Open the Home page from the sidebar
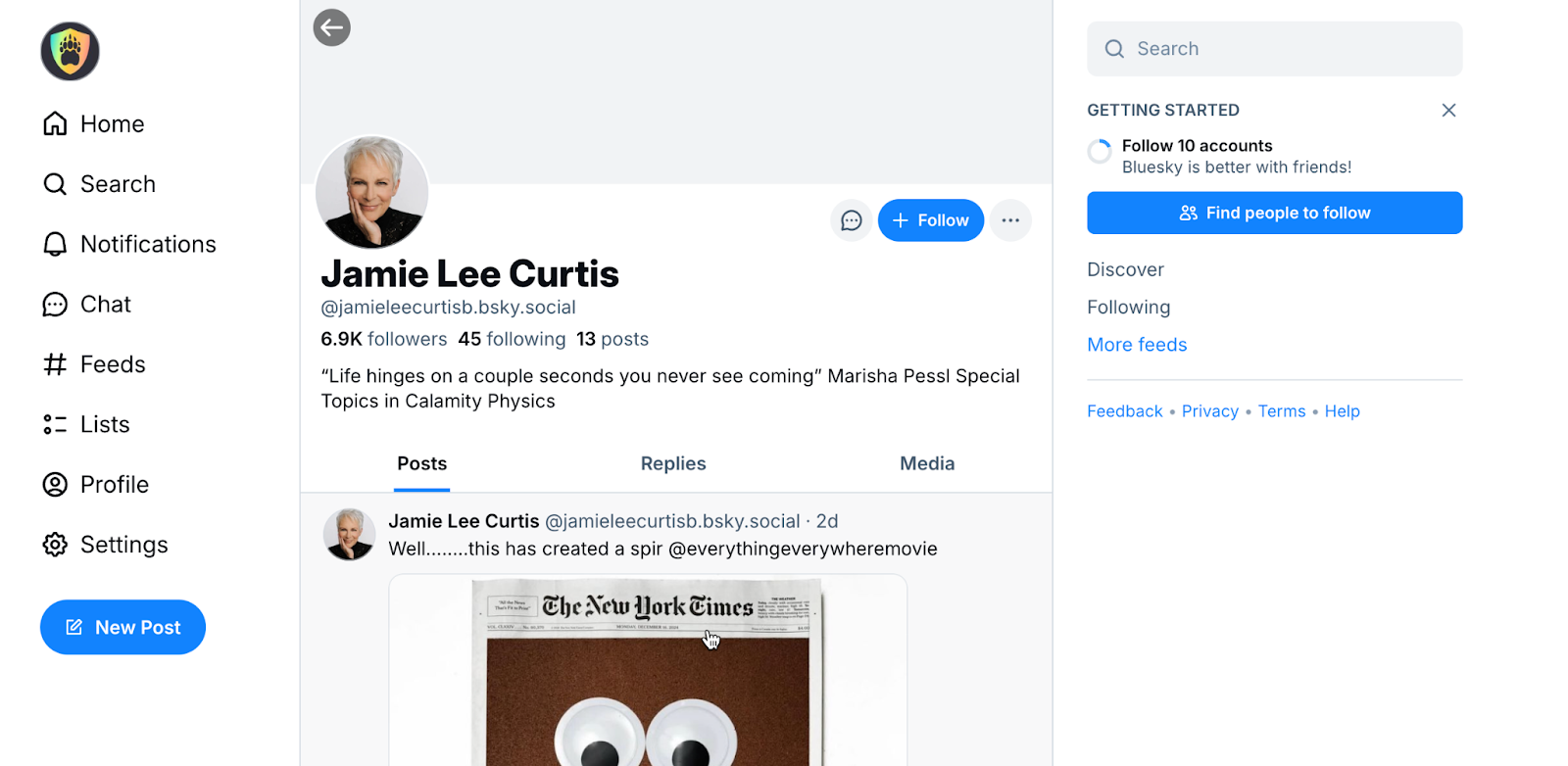The image size is (1568, 766). tap(94, 123)
